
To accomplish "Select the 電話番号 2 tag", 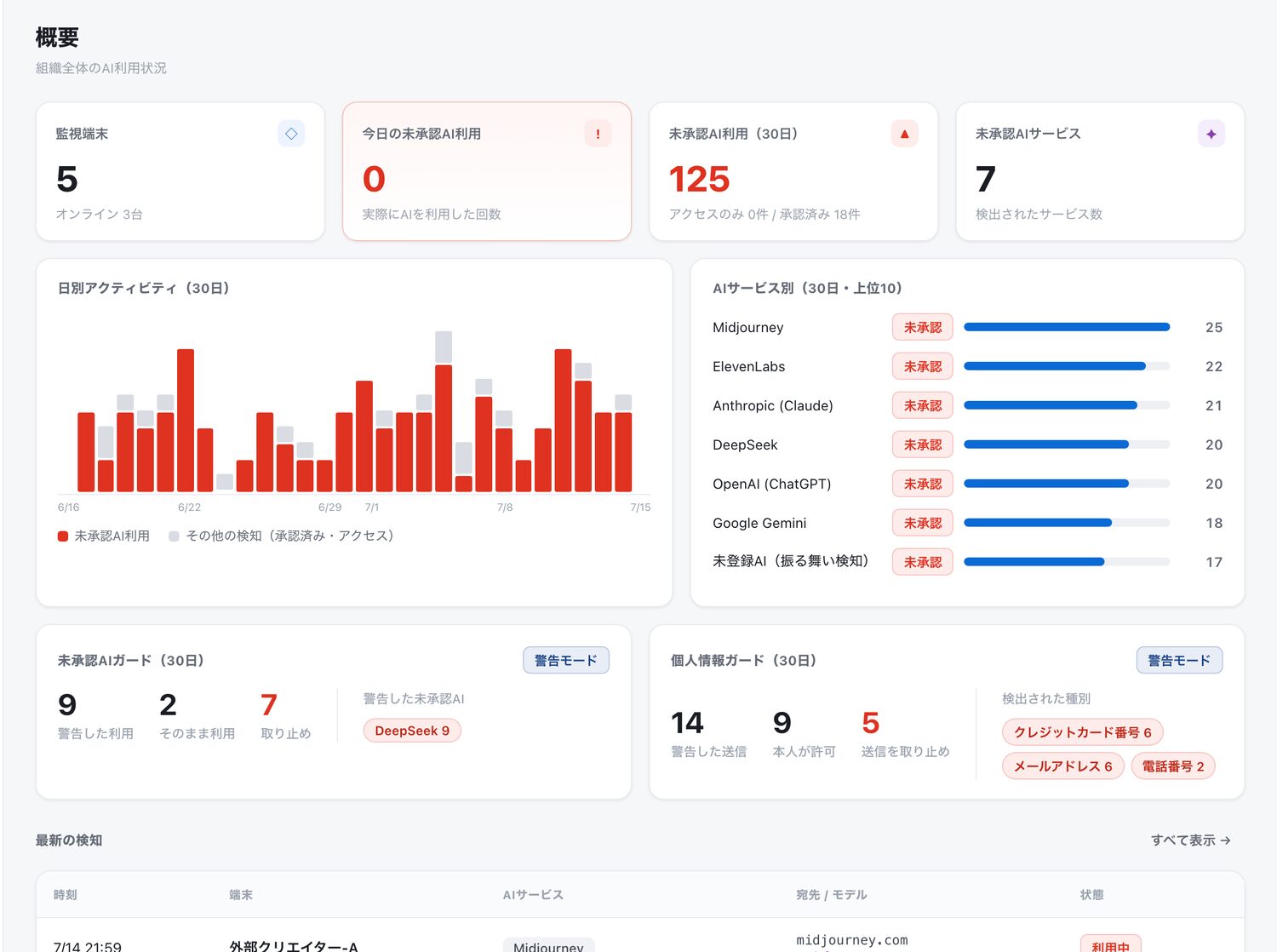I will (1173, 766).
